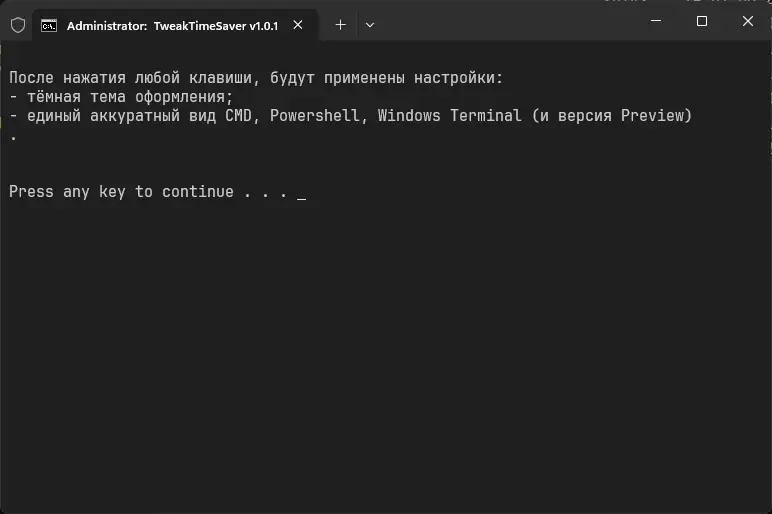Click the blinking cursor after the prompt

[302, 193]
